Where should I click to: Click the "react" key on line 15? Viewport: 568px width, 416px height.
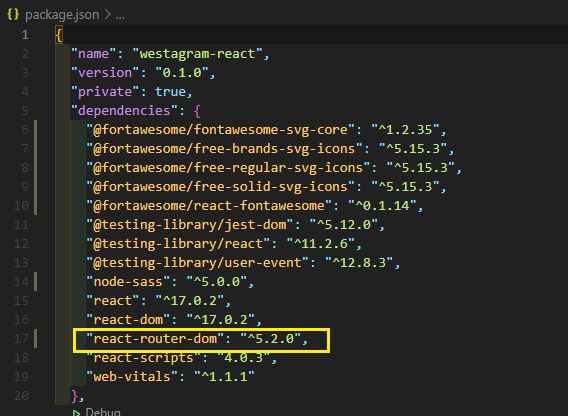point(113,300)
